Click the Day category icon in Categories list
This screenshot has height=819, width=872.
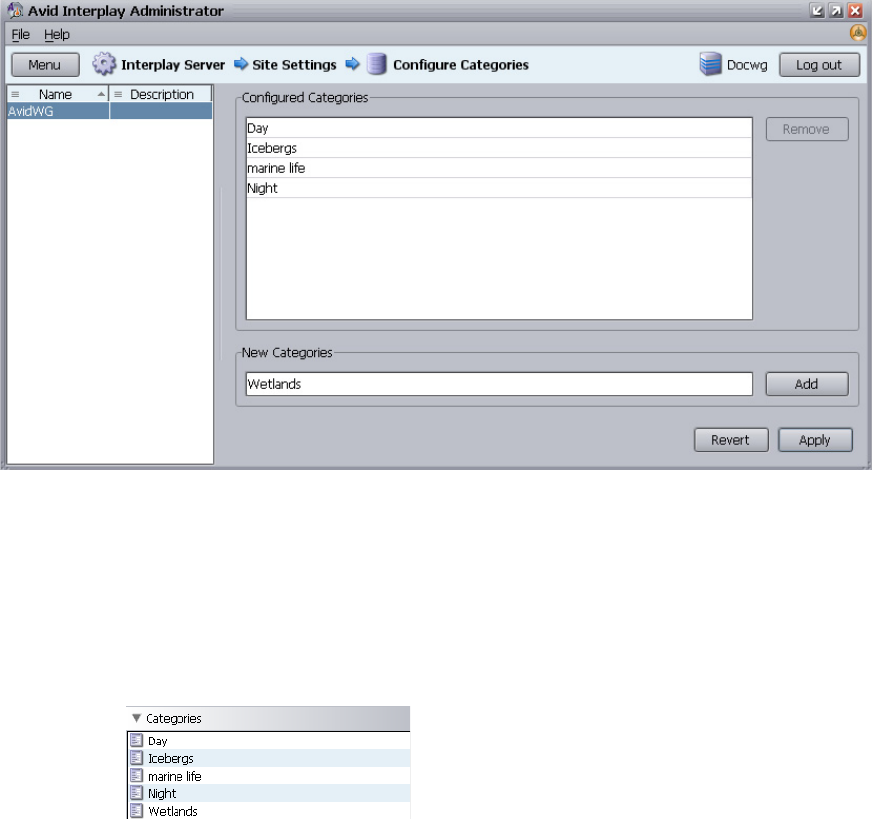[x=136, y=741]
